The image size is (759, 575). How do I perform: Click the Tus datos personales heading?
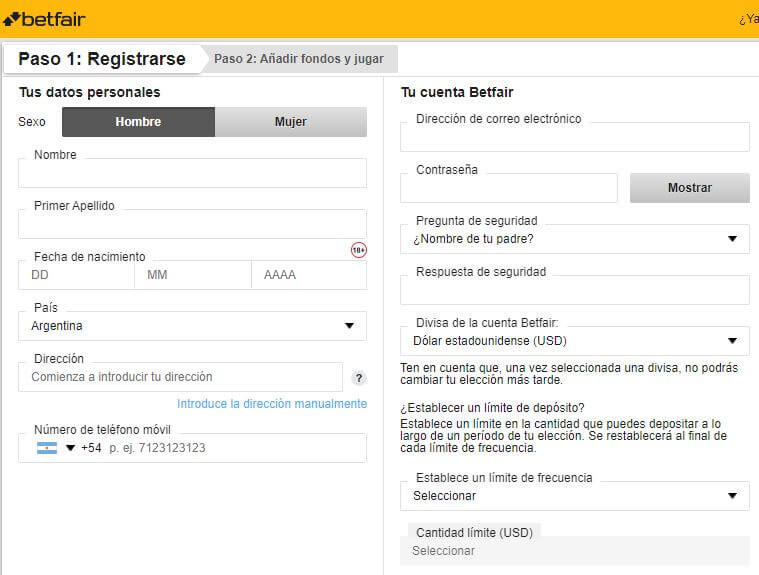tap(90, 92)
